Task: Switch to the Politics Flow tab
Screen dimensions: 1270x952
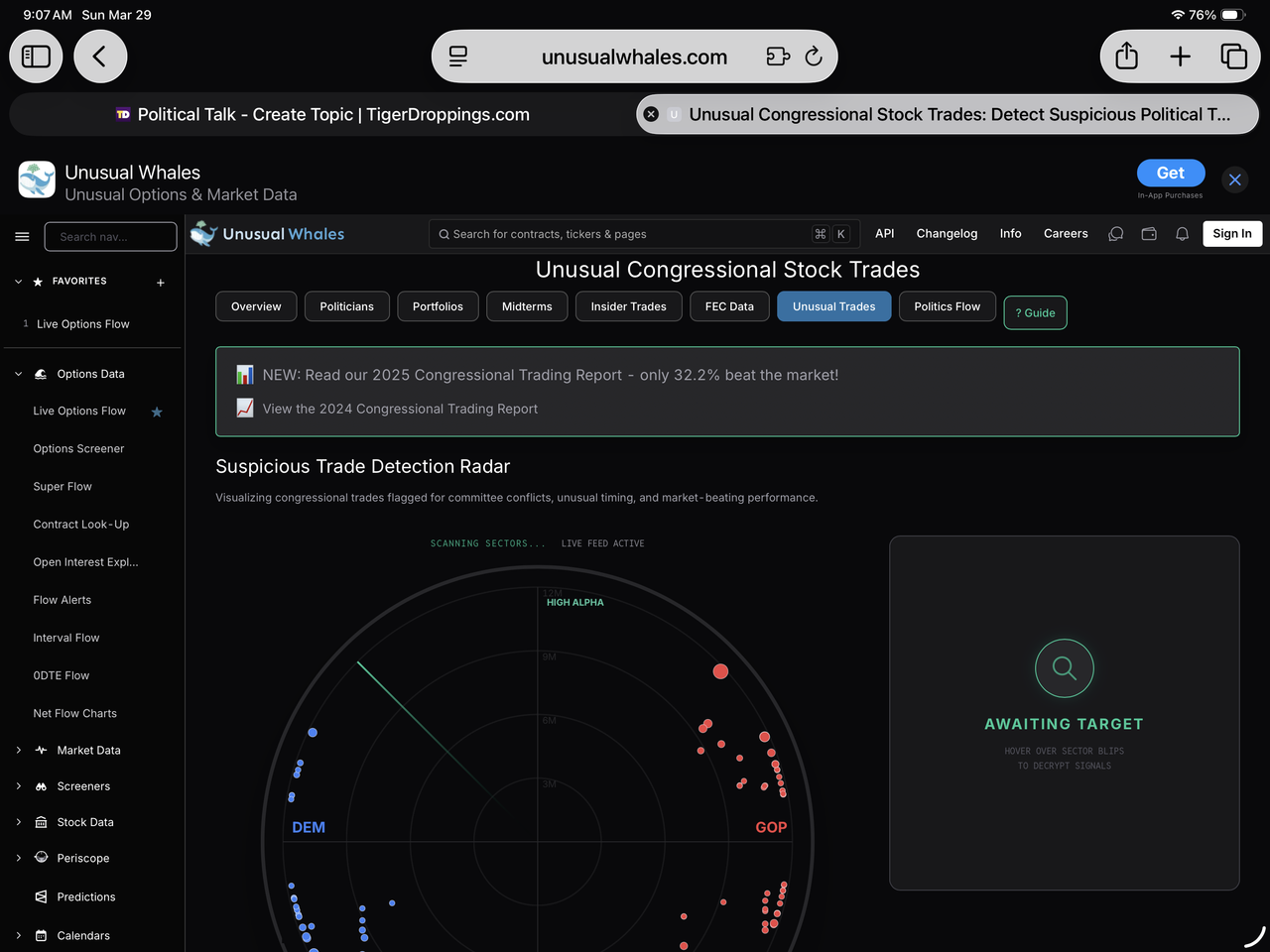Action: 948,306
